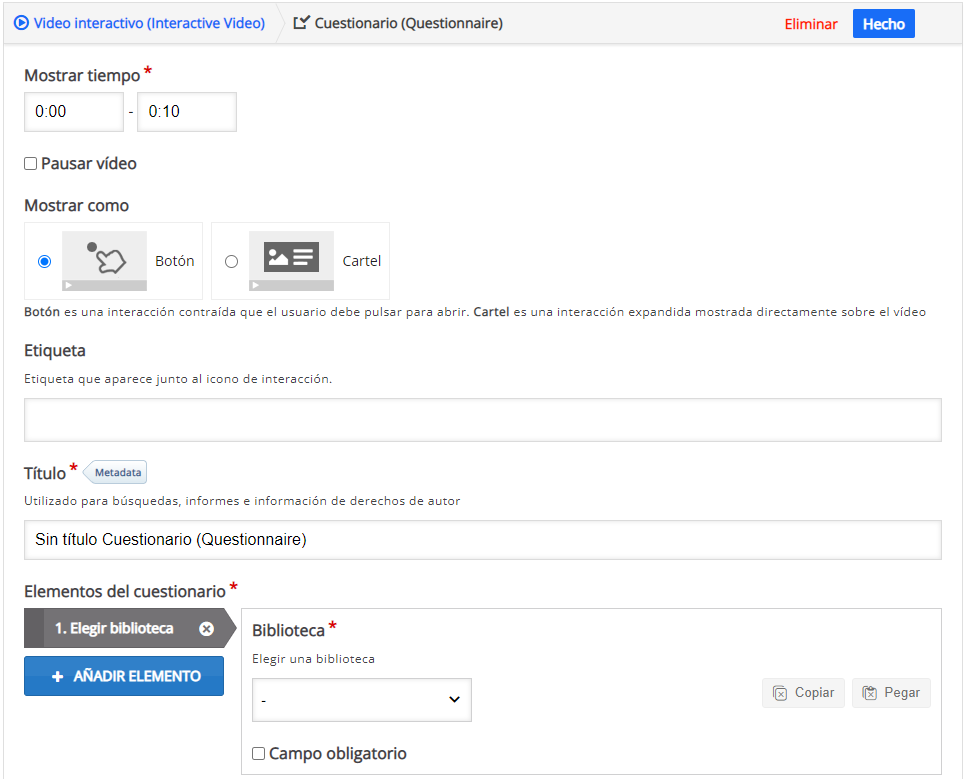This screenshot has height=779, width=966.
Task: Click the Video interactivo play icon
Action: point(21,23)
